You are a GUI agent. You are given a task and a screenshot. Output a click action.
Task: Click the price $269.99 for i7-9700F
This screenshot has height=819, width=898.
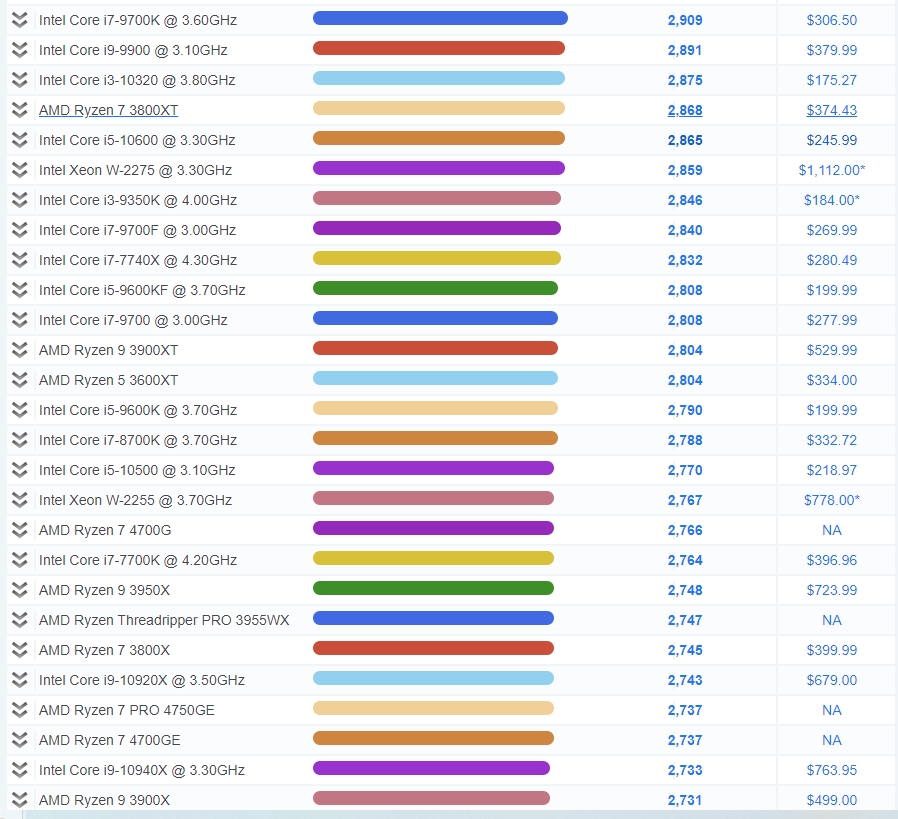(x=832, y=230)
